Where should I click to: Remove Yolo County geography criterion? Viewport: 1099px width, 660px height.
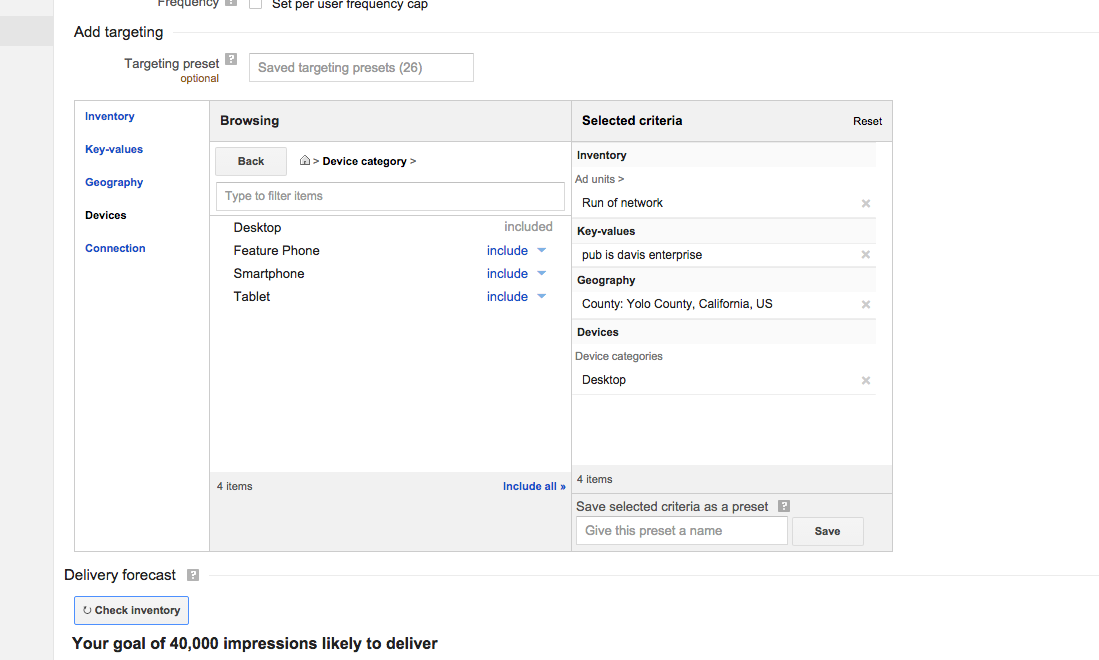(866, 304)
